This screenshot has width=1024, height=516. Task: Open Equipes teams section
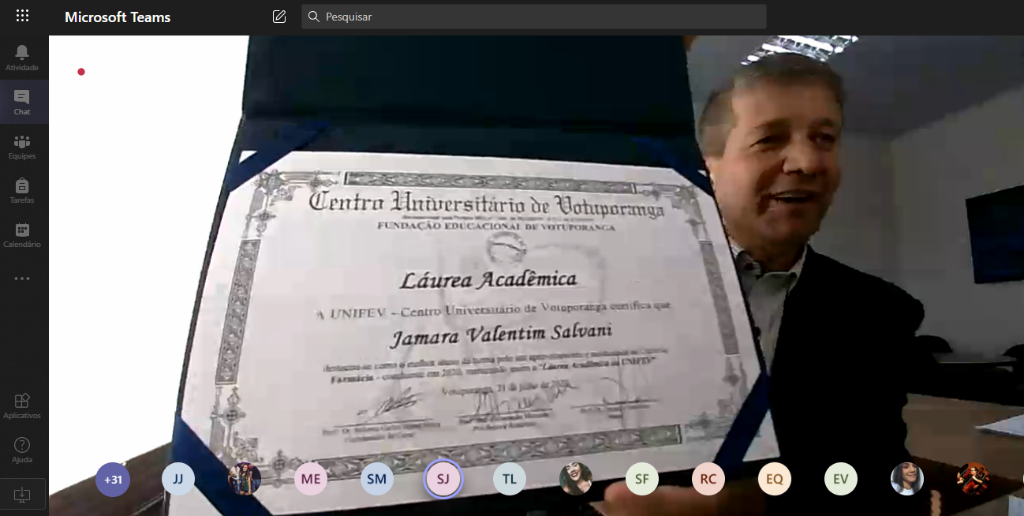22,147
